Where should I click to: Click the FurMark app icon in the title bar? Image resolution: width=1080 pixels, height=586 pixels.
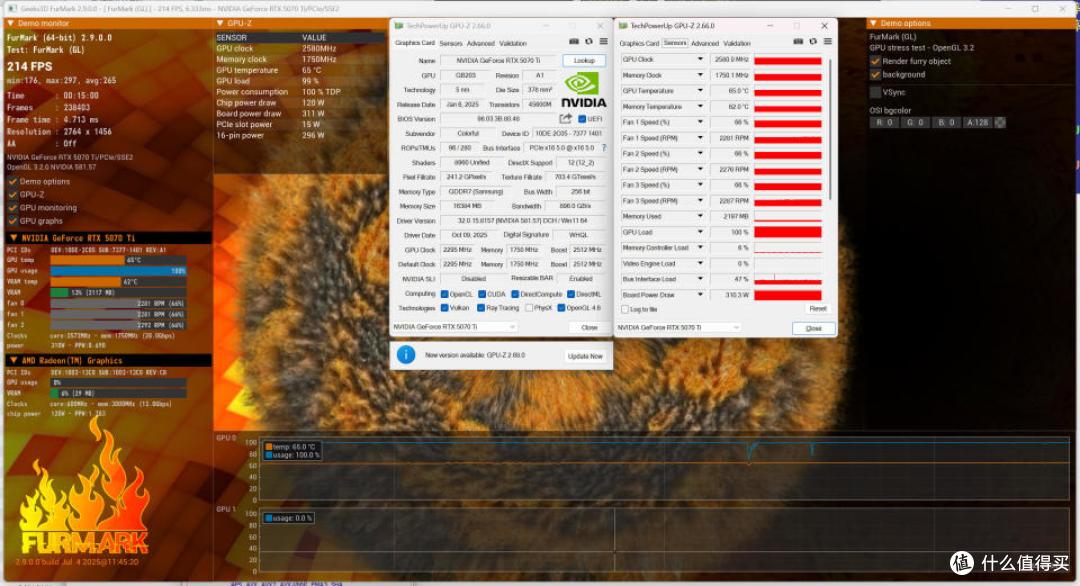click(12, 9)
